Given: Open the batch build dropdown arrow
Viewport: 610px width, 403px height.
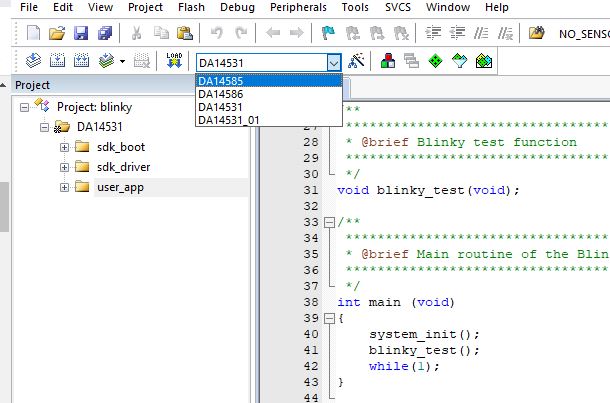Looking at the screenshot, I should click(x=122, y=61).
